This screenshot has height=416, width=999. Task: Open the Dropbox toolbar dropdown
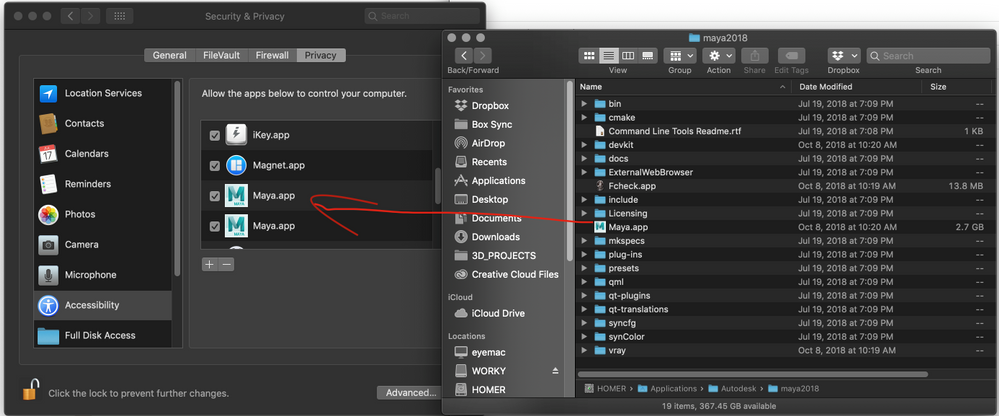tap(844, 55)
